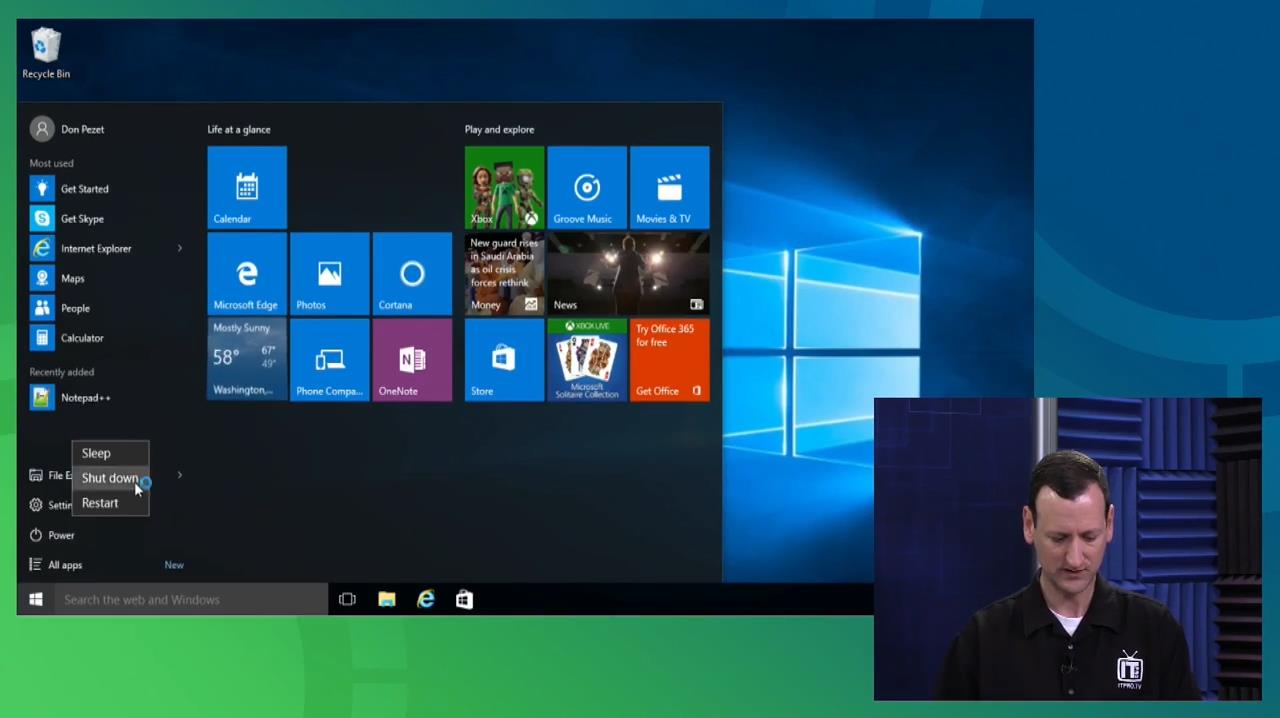Open the Money news tile
1280x718 pixels.
504,274
